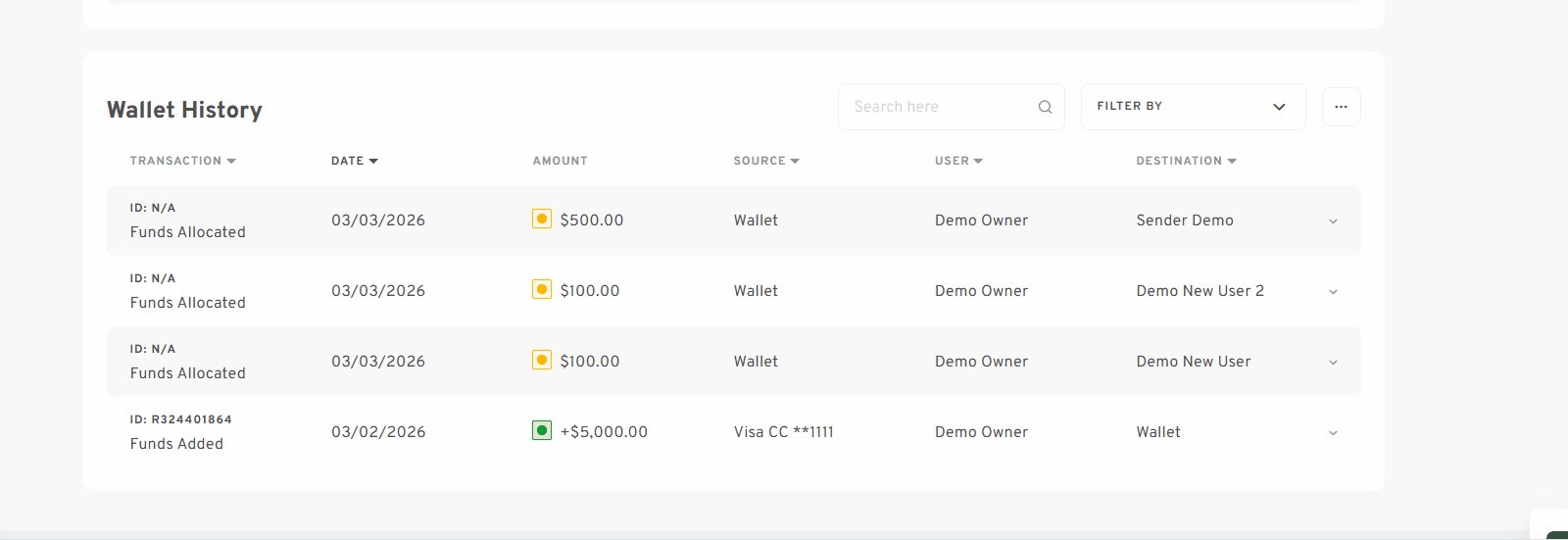Click the 03/02/2026 date cell
Viewport: 1568px width, 540px height.
tap(378, 432)
